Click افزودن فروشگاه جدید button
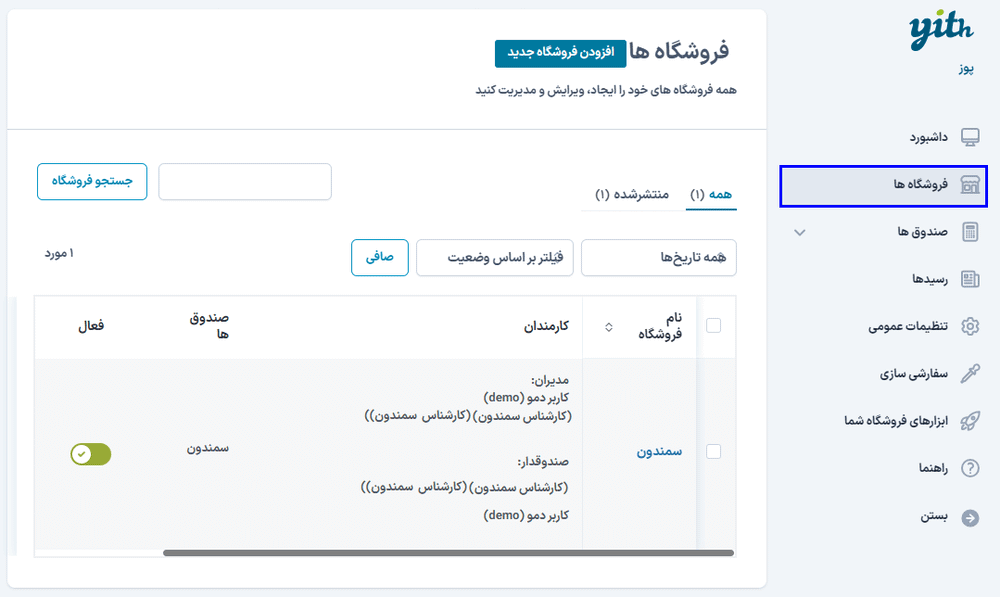The image size is (1000, 597). (x=561, y=53)
